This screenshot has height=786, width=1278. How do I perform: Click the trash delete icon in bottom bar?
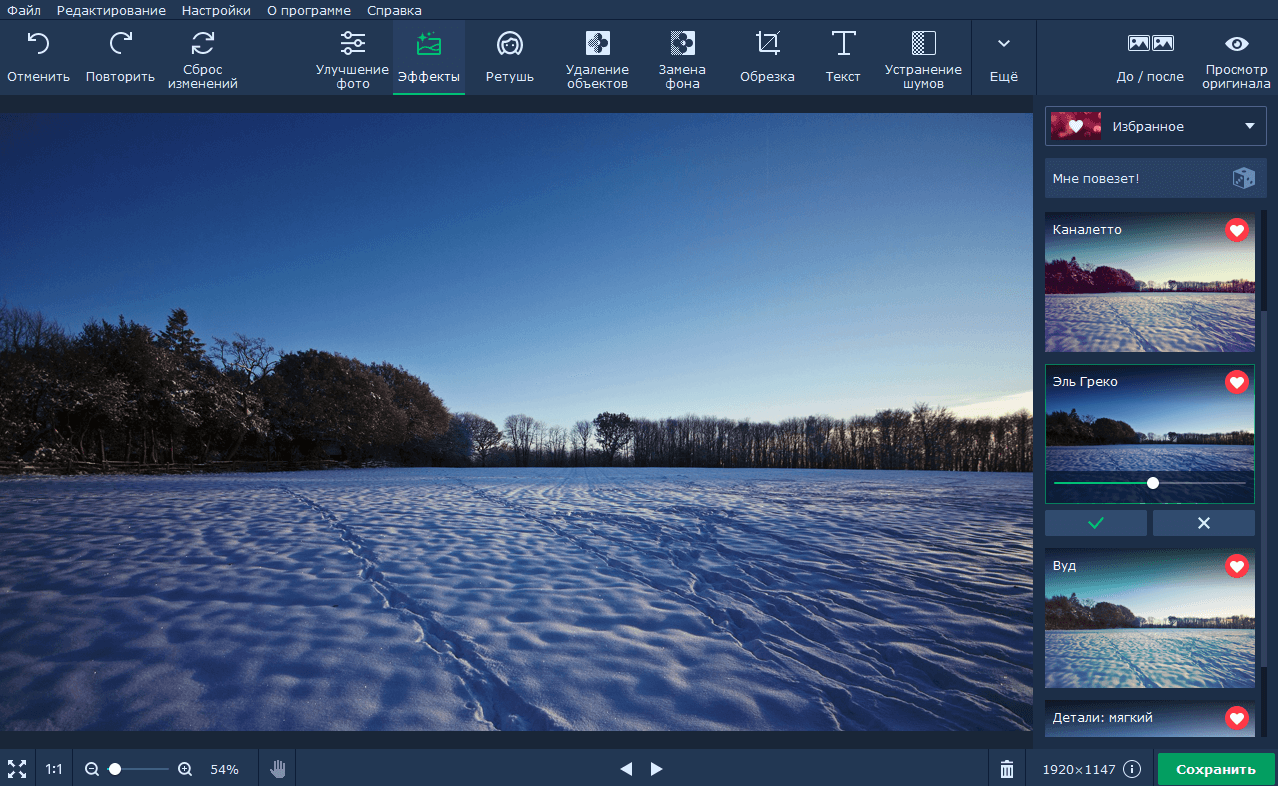[1007, 769]
